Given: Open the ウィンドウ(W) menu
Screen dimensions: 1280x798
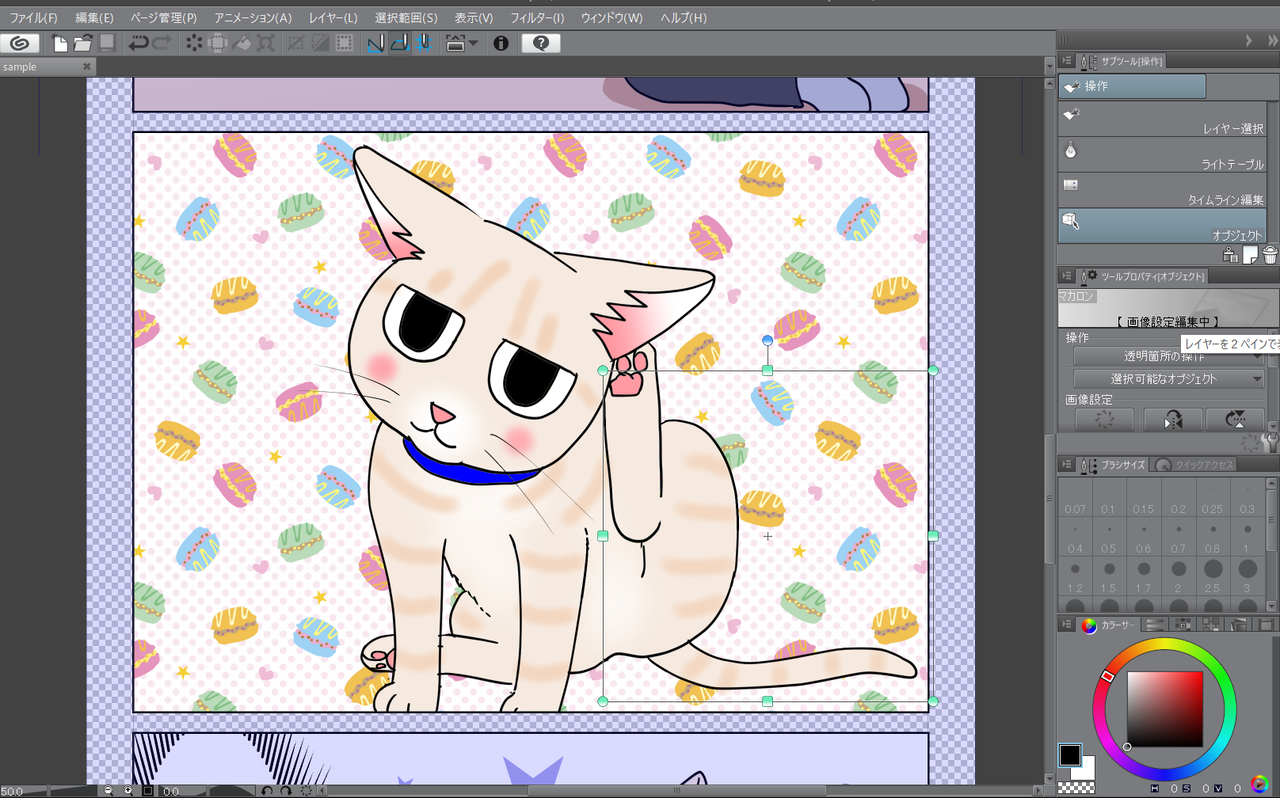Looking at the screenshot, I should 612,18.
